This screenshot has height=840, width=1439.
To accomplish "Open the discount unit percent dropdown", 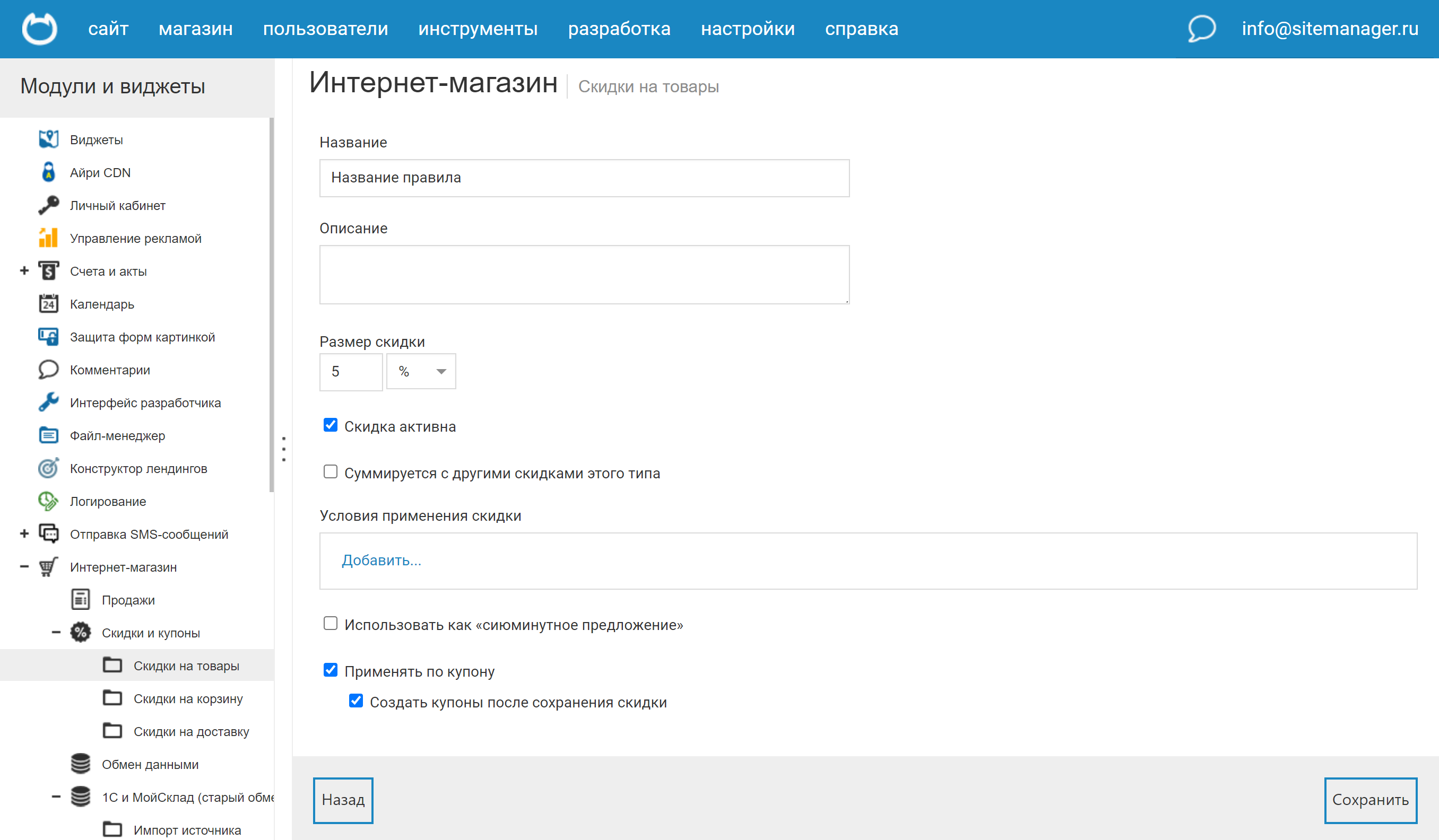I will (421, 372).
